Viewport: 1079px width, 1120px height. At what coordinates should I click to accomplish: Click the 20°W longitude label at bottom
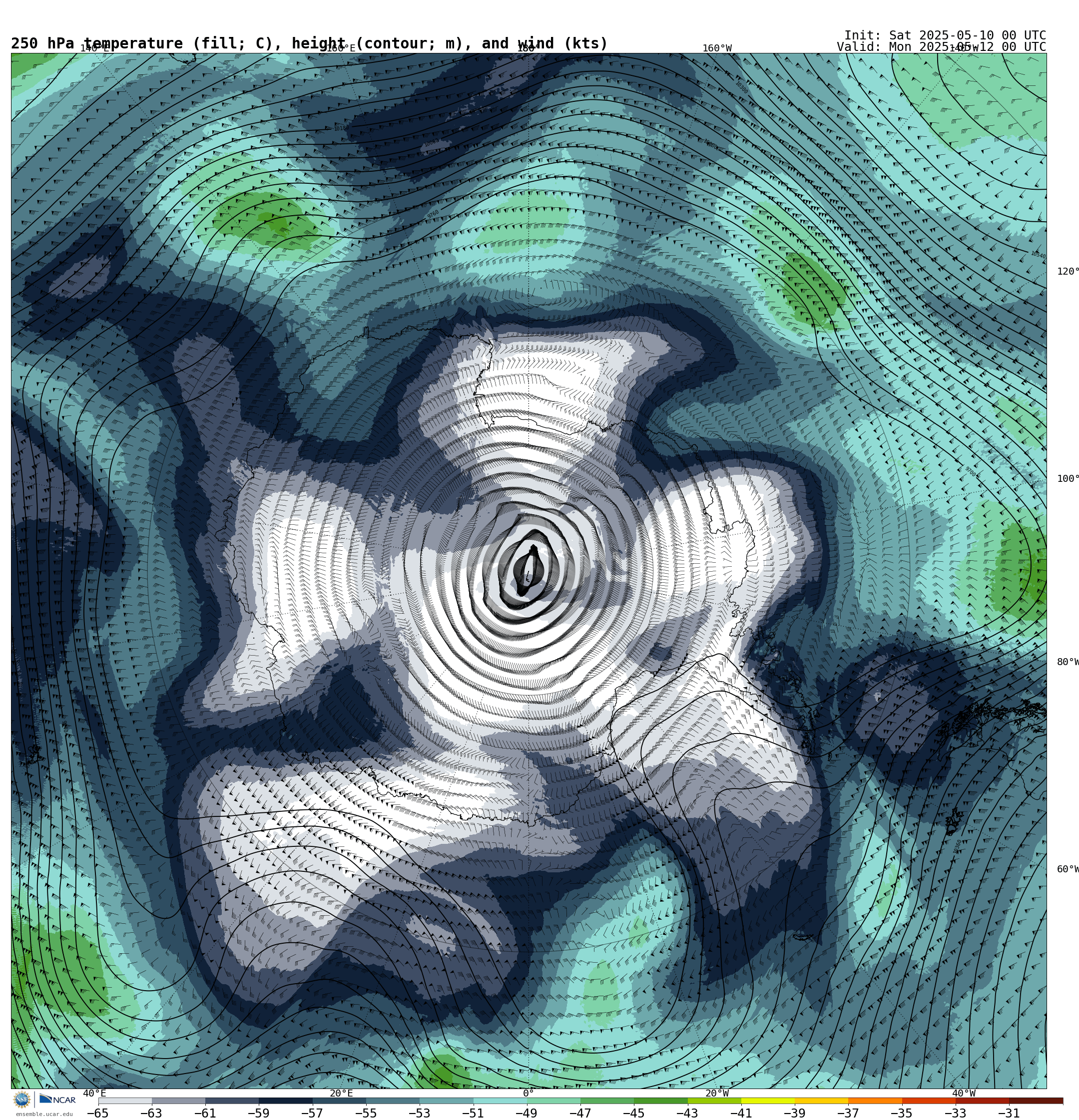717,1094
